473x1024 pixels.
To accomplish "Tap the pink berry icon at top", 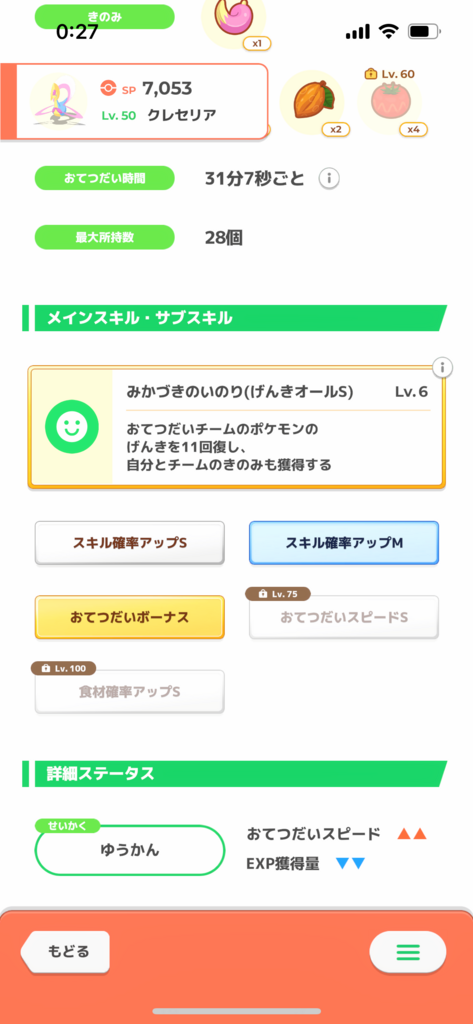I will [234, 20].
